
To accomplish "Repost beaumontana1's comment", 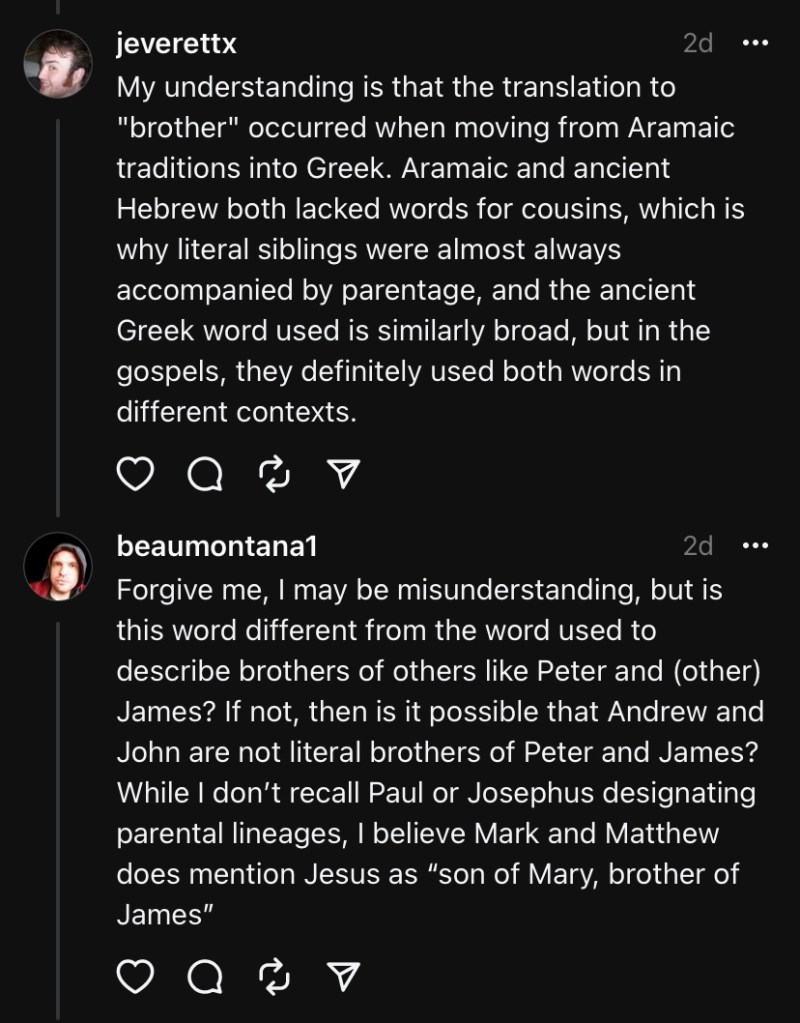I will [x=273, y=975].
